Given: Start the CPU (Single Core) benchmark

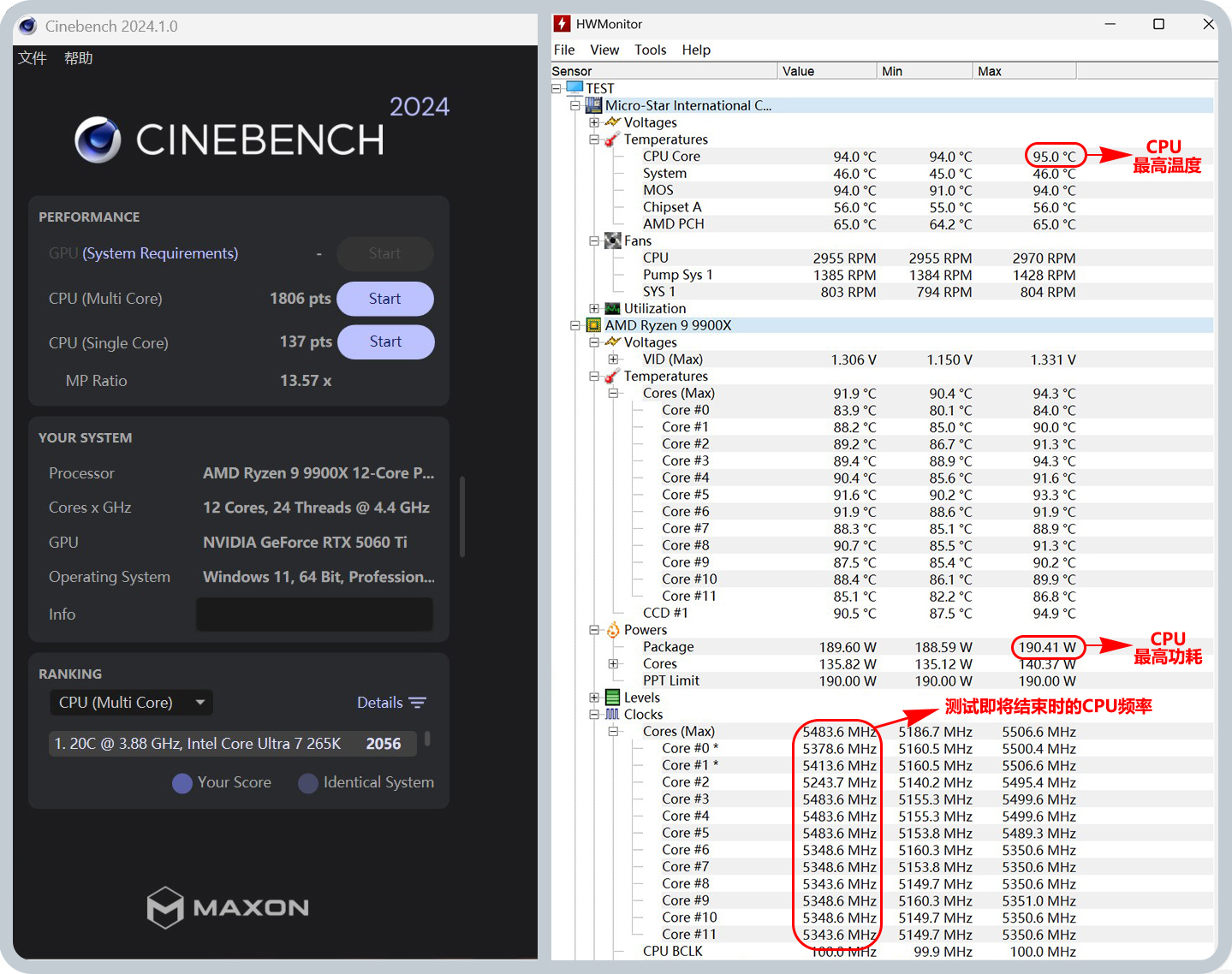Looking at the screenshot, I should pyautogui.click(x=386, y=341).
